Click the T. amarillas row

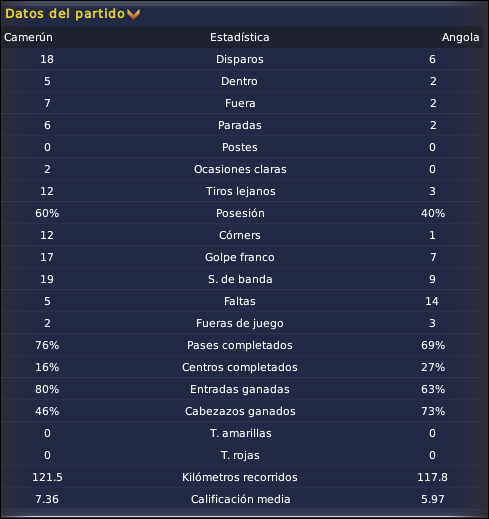242,433
